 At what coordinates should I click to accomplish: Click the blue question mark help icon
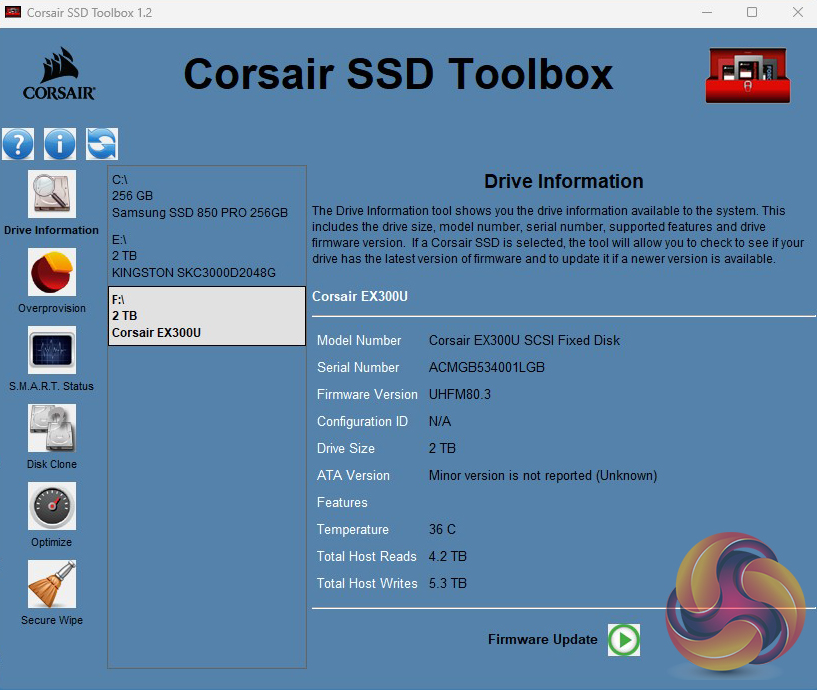click(18, 144)
